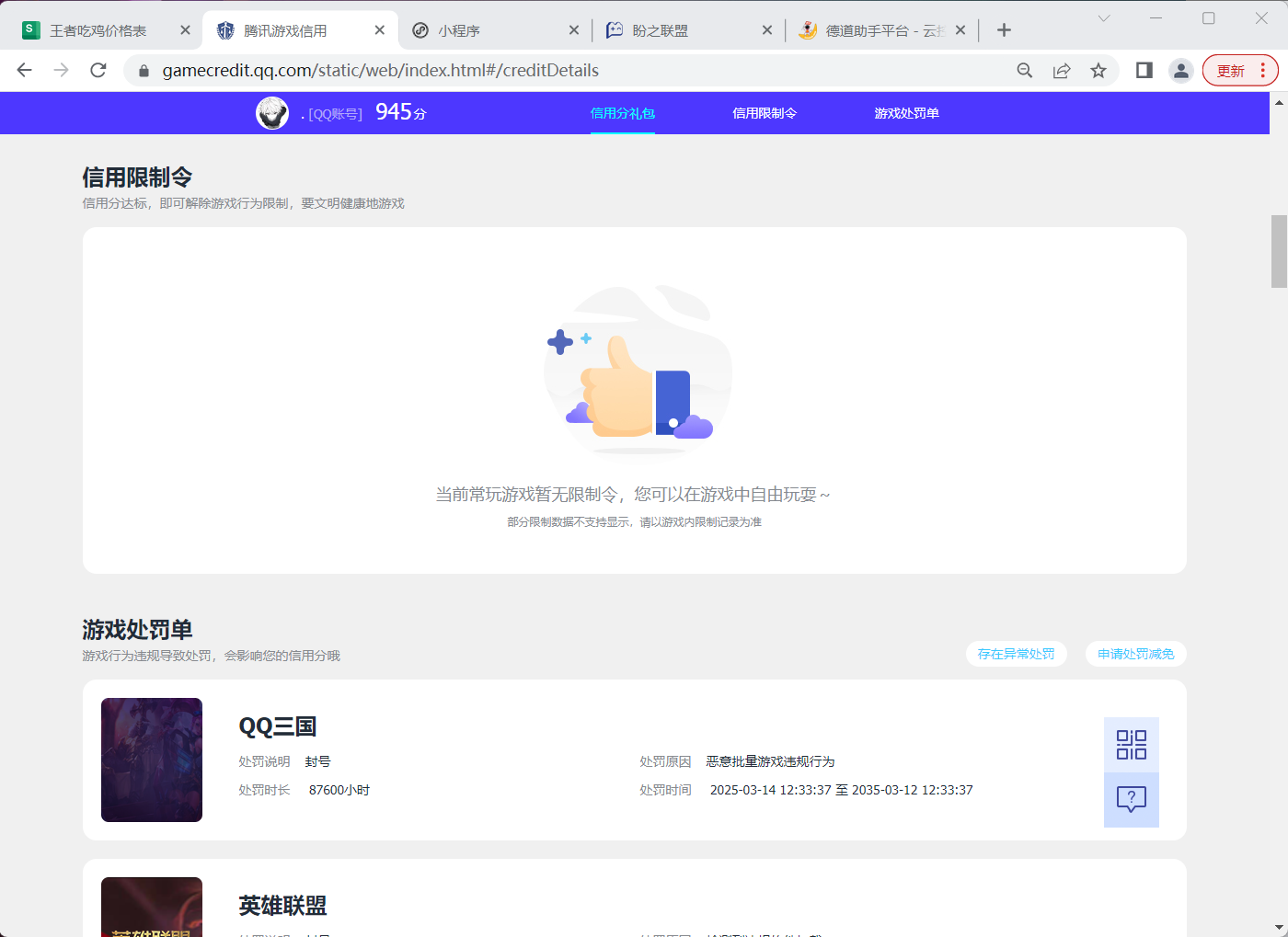Click the forward navigation arrow
Image resolution: width=1288 pixels, height=937 pixels.
[62, 70]
